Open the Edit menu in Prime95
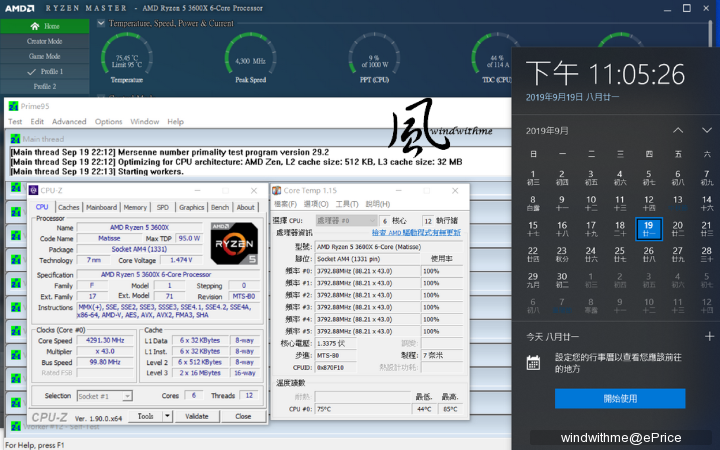720x450 pixels. click(37, 122)
